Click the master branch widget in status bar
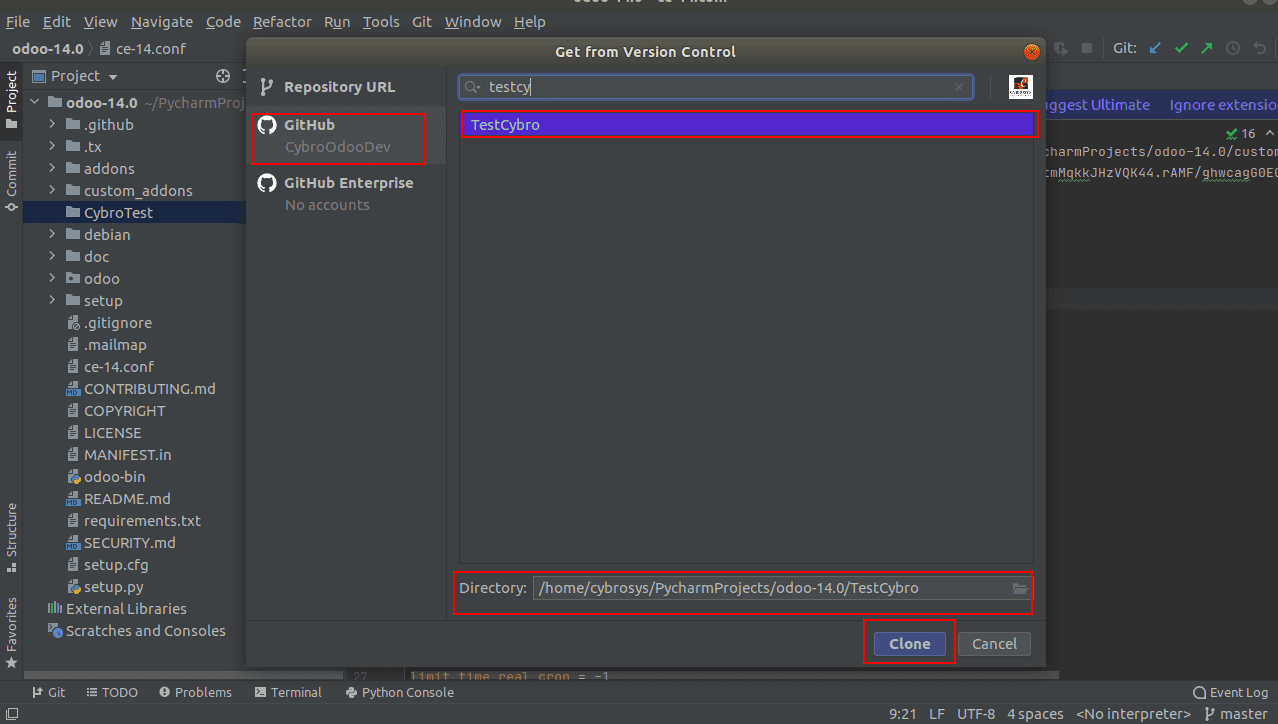The width and height of the screenshot is (1278, 724). (x=1236, y=714)
